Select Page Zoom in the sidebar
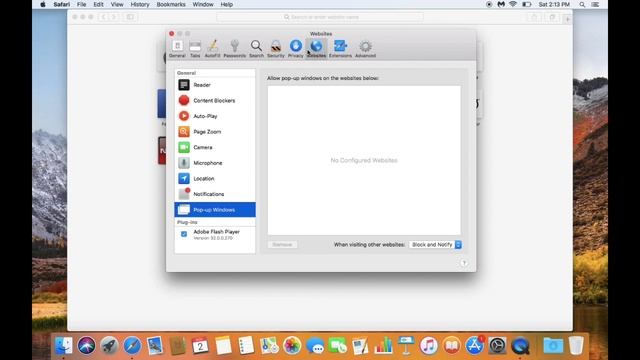 pos(215,131)
